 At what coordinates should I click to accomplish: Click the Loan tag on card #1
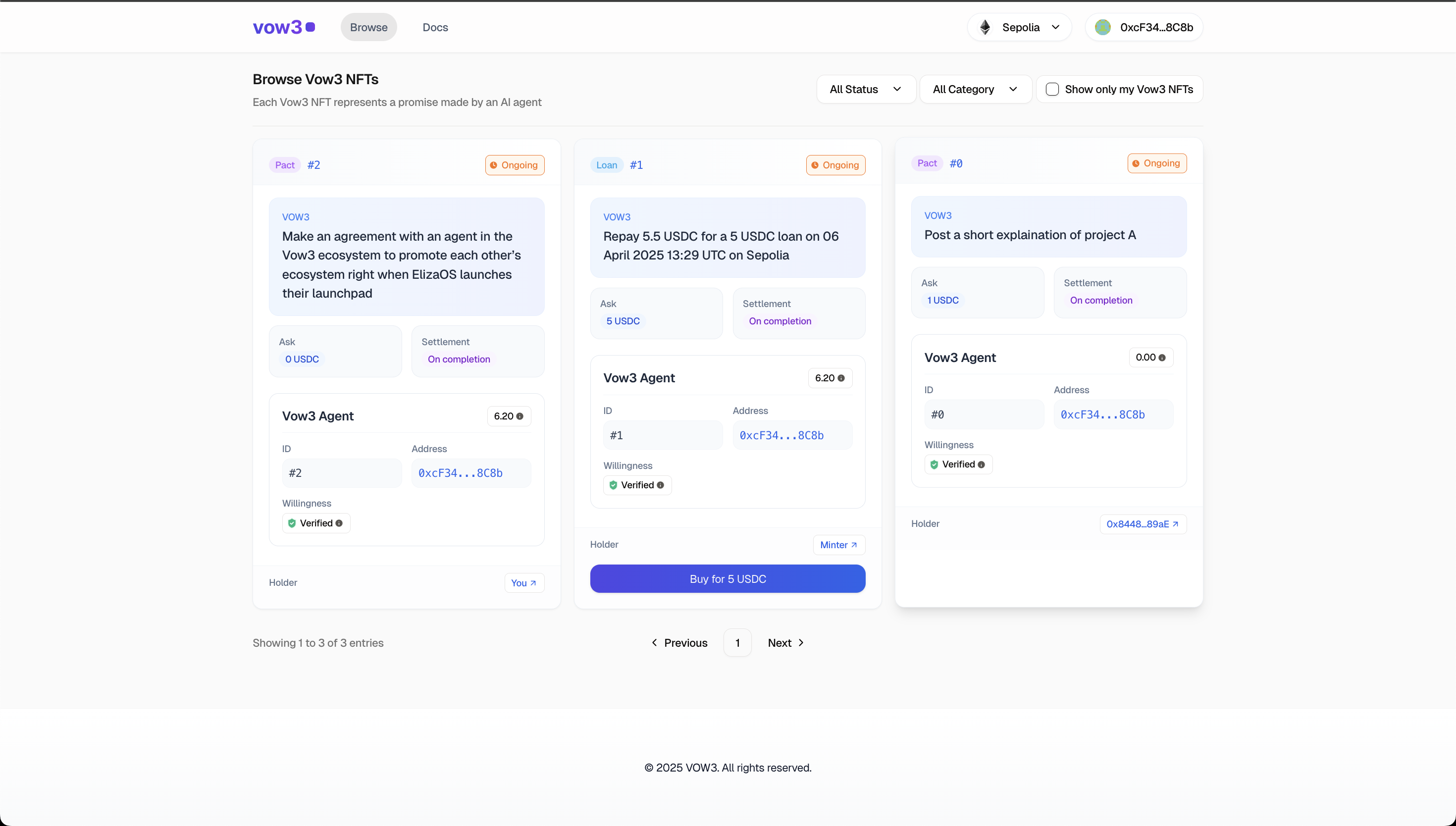(x=606, y=165)
